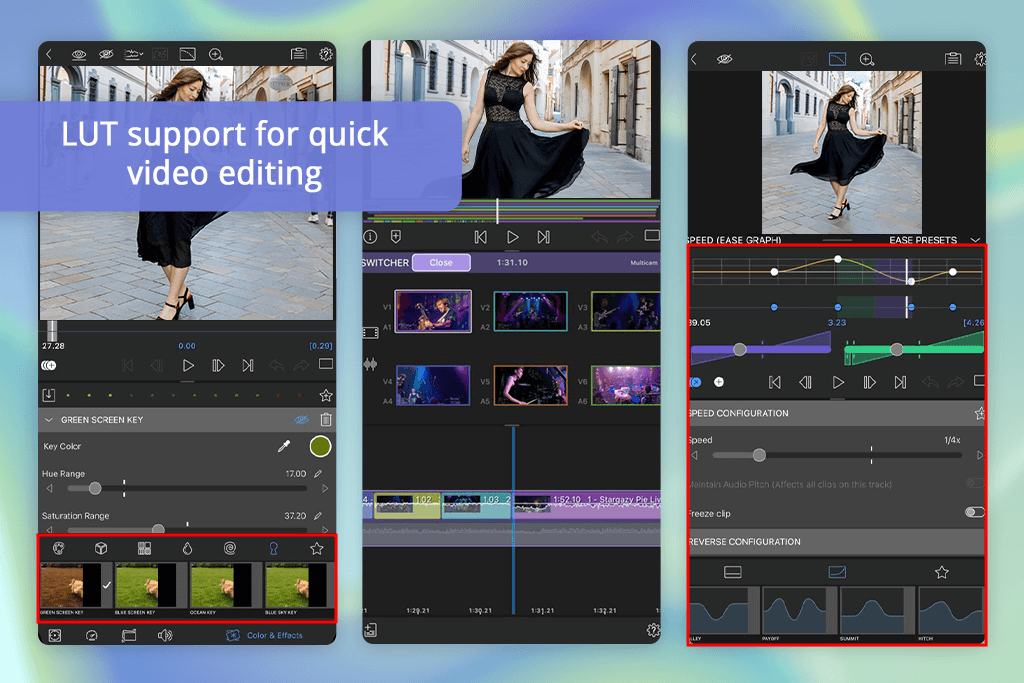Open the Frame & Fit icon in bottom toolbar

pyautogui.click(x=55, y=635)
